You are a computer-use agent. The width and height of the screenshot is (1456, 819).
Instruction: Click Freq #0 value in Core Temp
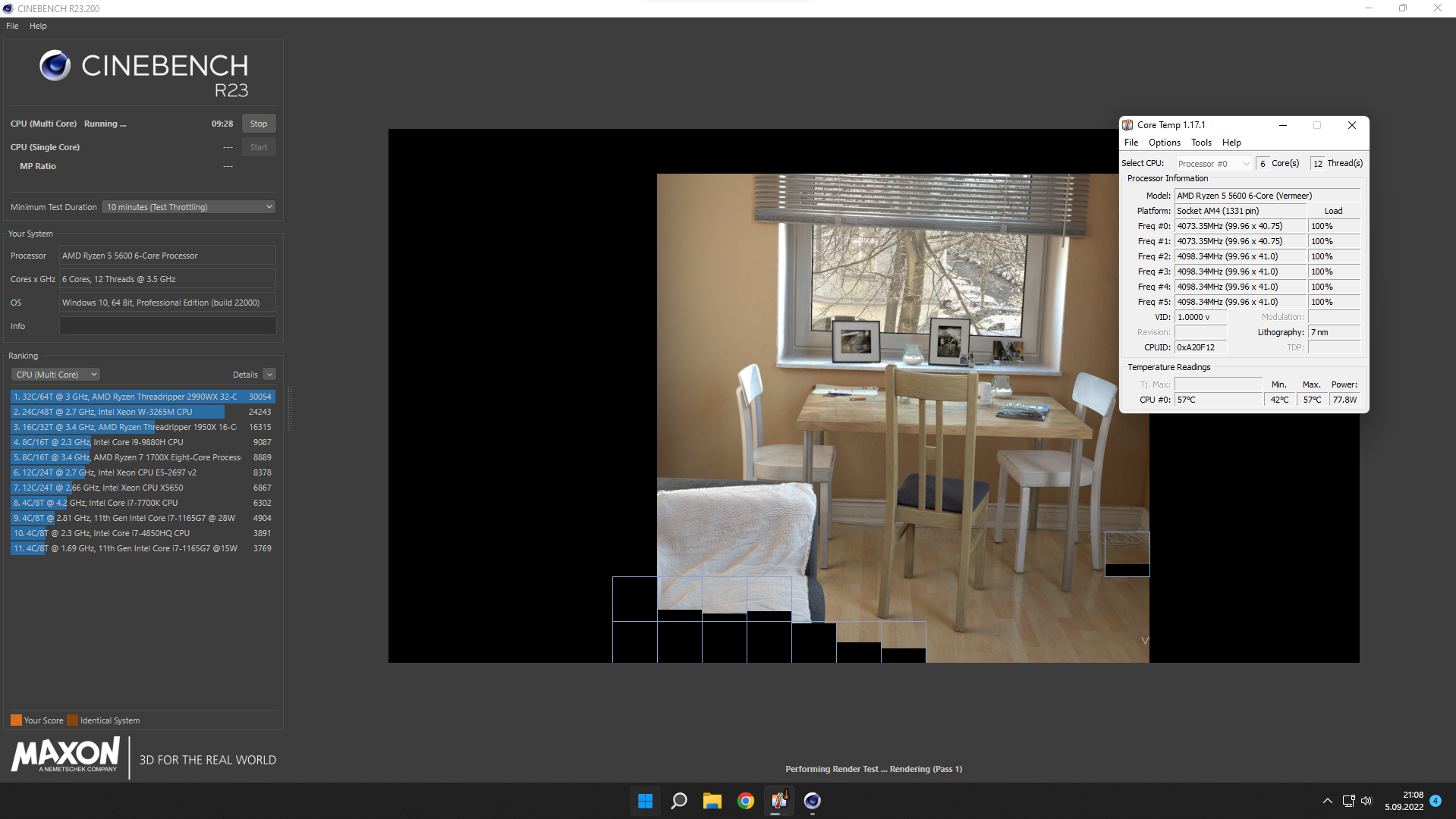(1241, 226)
